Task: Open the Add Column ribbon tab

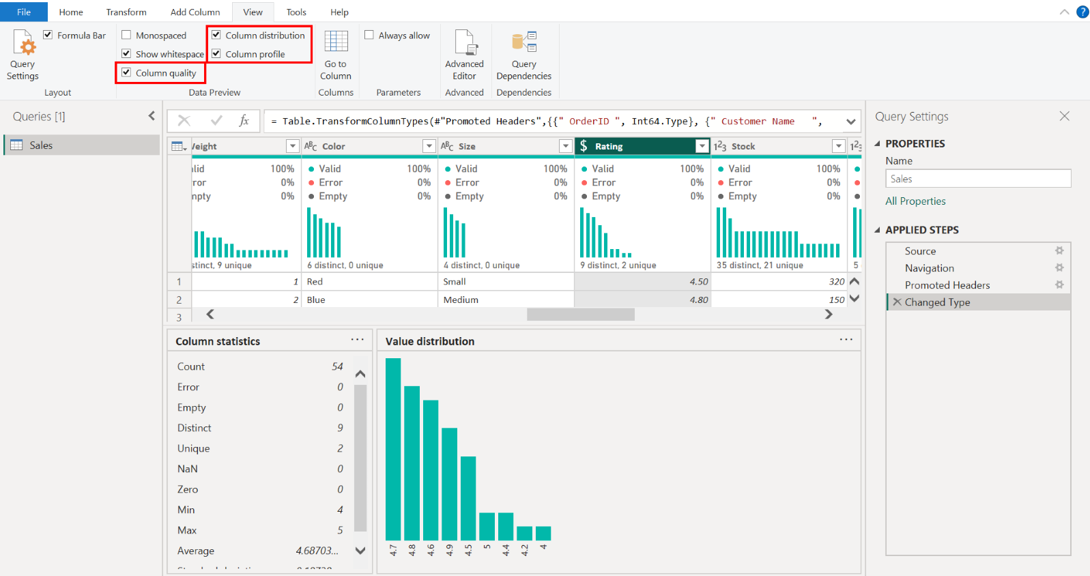Action: pos(195,12)
